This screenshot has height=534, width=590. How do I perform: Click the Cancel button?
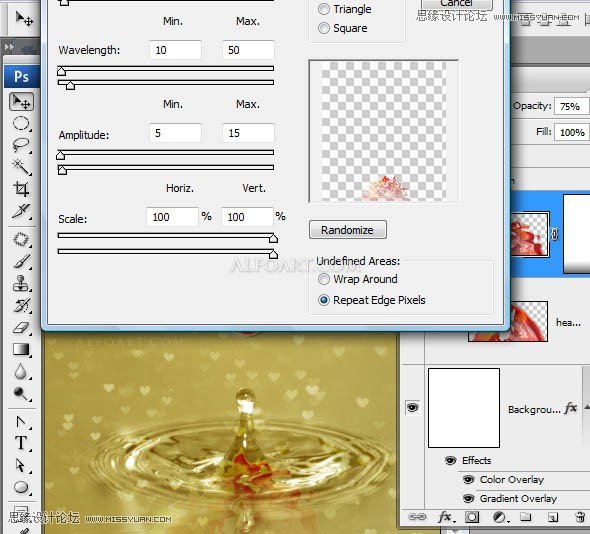click(457, 3)
